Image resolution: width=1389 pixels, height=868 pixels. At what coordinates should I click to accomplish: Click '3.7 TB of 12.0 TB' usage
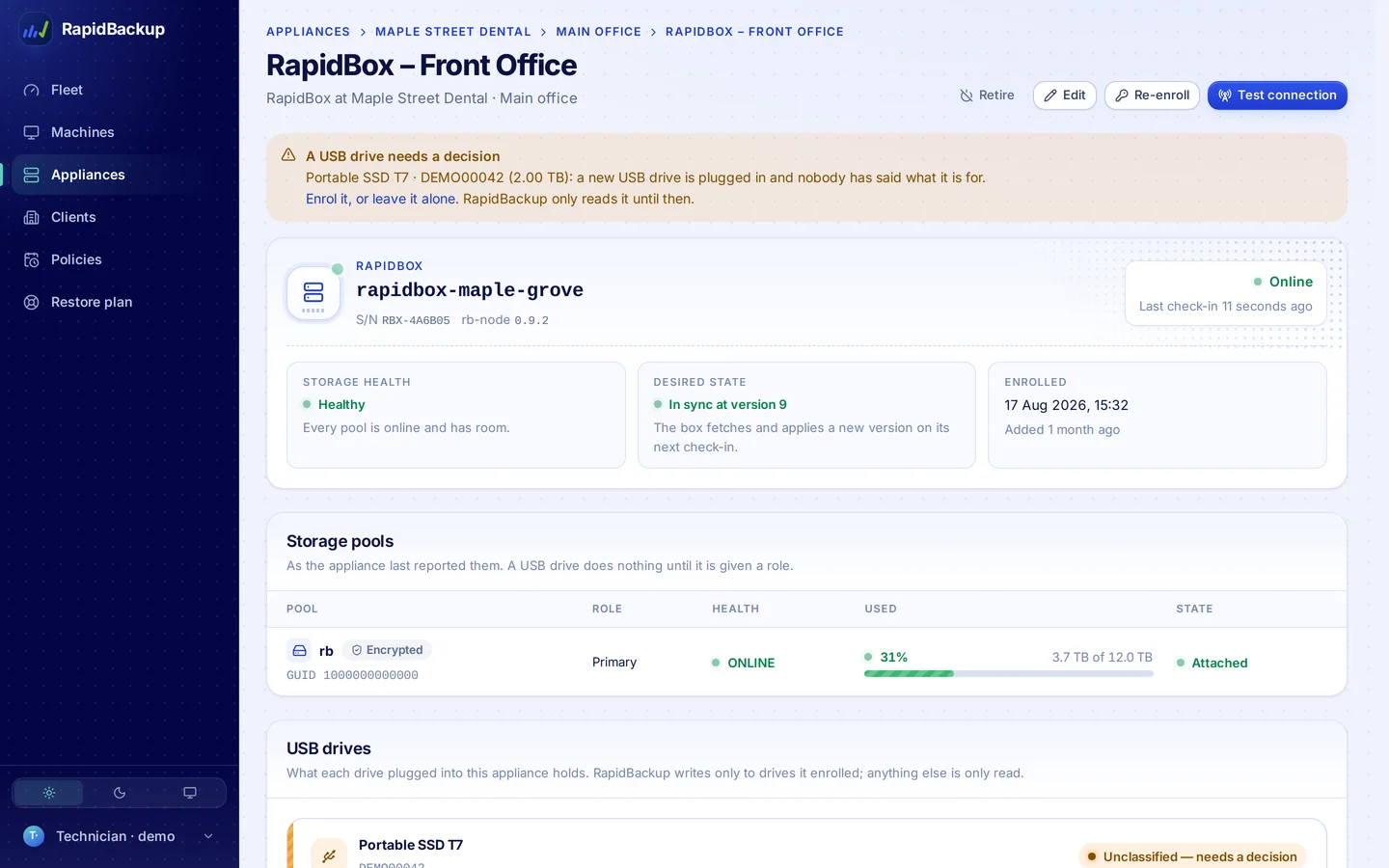click(1102, 657)
